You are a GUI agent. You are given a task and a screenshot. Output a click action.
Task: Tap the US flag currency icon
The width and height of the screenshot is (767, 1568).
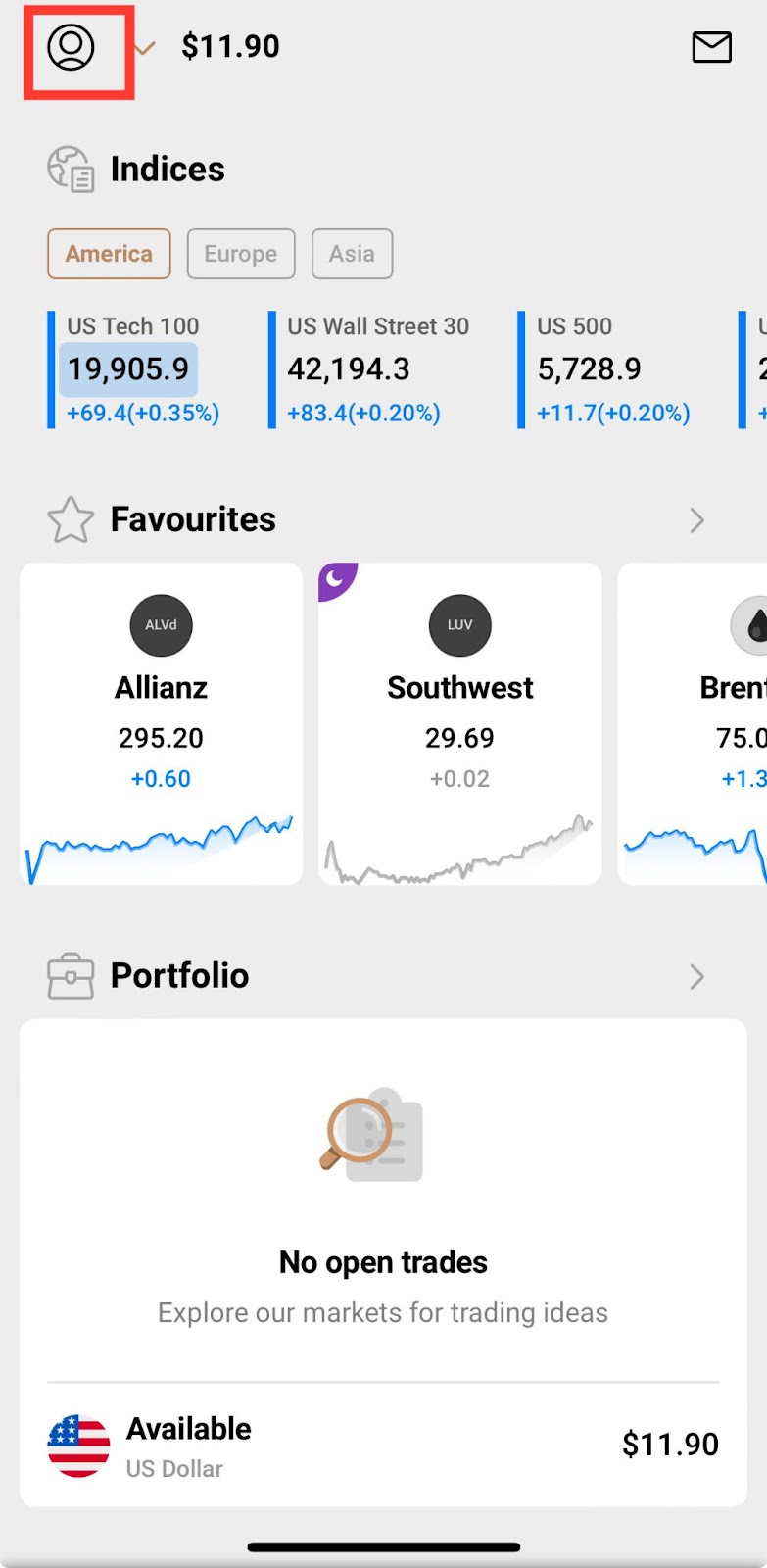tap(78, 1445)
